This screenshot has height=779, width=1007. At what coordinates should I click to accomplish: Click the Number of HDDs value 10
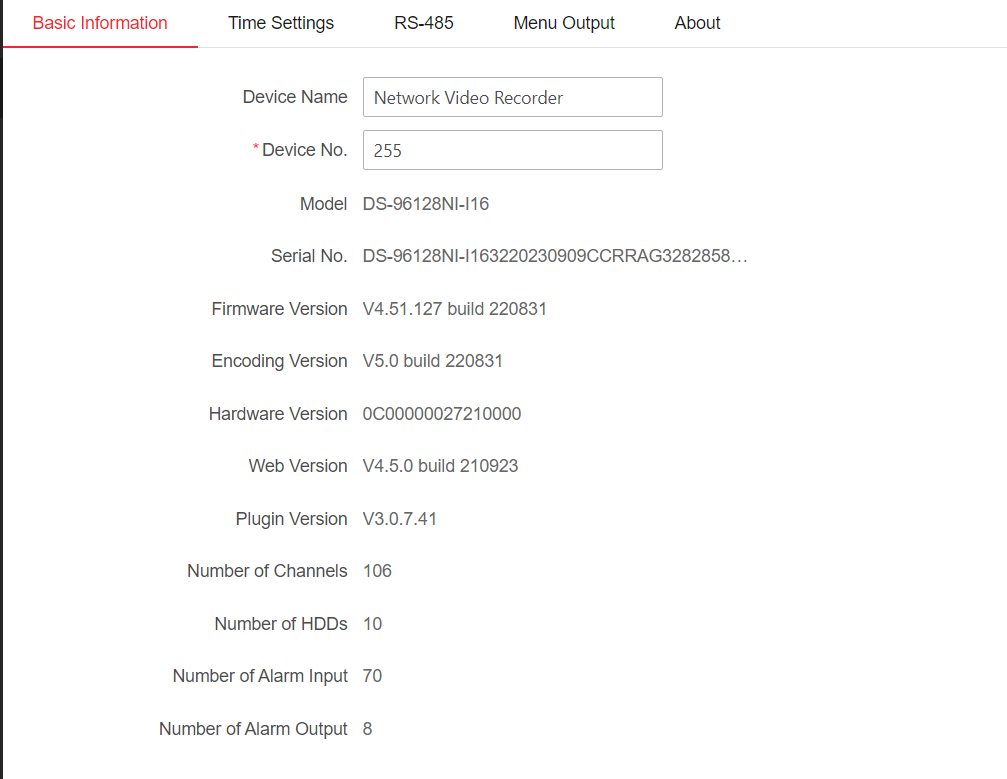tap(372, 624)
